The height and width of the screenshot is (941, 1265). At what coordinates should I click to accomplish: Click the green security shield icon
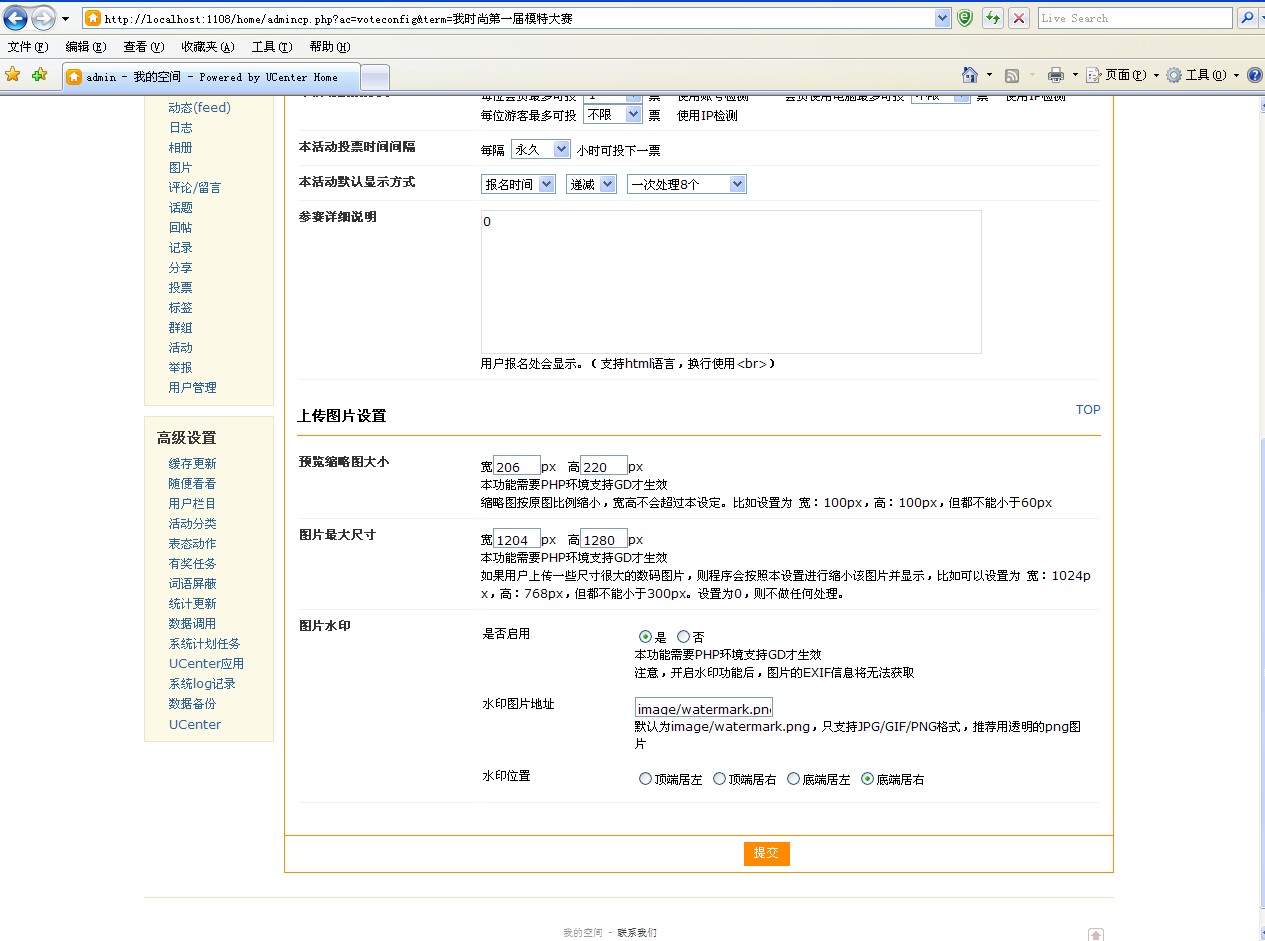click(x=965, y=18)
